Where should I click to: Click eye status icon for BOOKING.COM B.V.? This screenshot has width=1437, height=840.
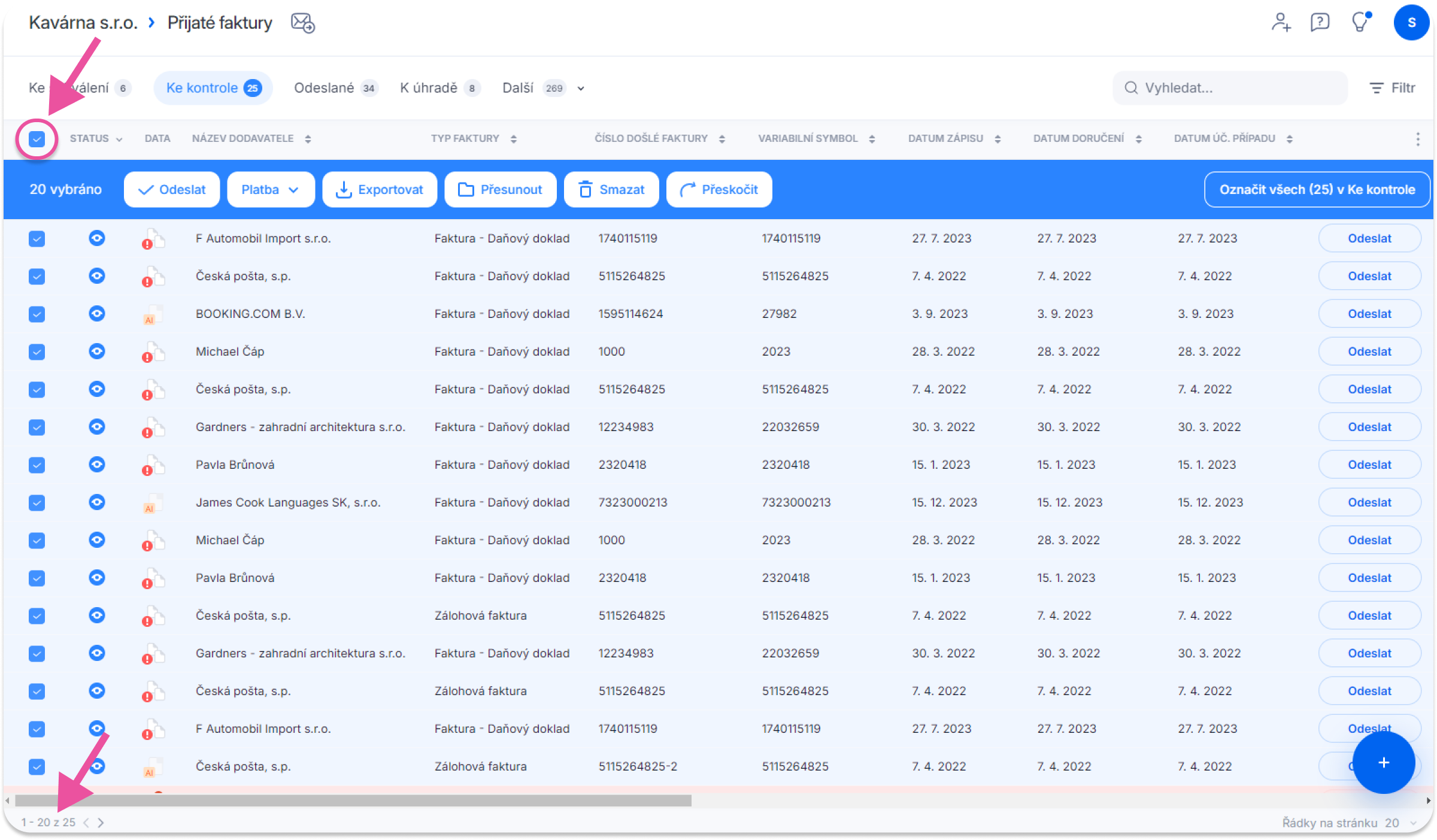coord(96,313)
